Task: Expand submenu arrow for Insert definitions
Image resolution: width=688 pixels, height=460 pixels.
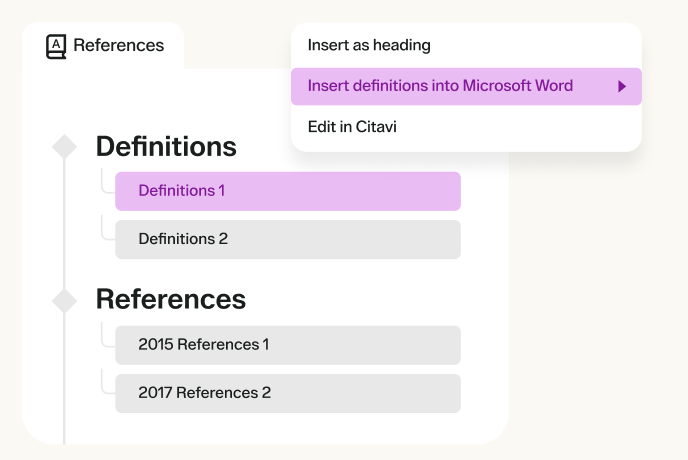Action: tap(622, 87)
